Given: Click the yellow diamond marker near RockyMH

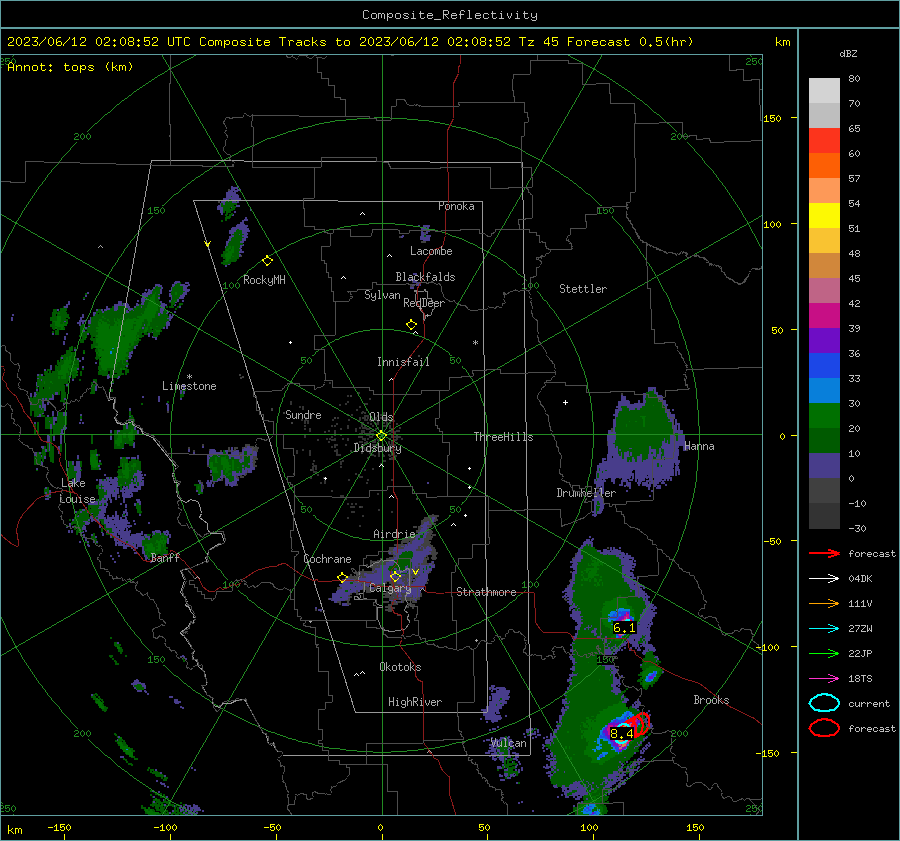Looking at the screenshot, I should pyautogui.click(x=267, y=261).
